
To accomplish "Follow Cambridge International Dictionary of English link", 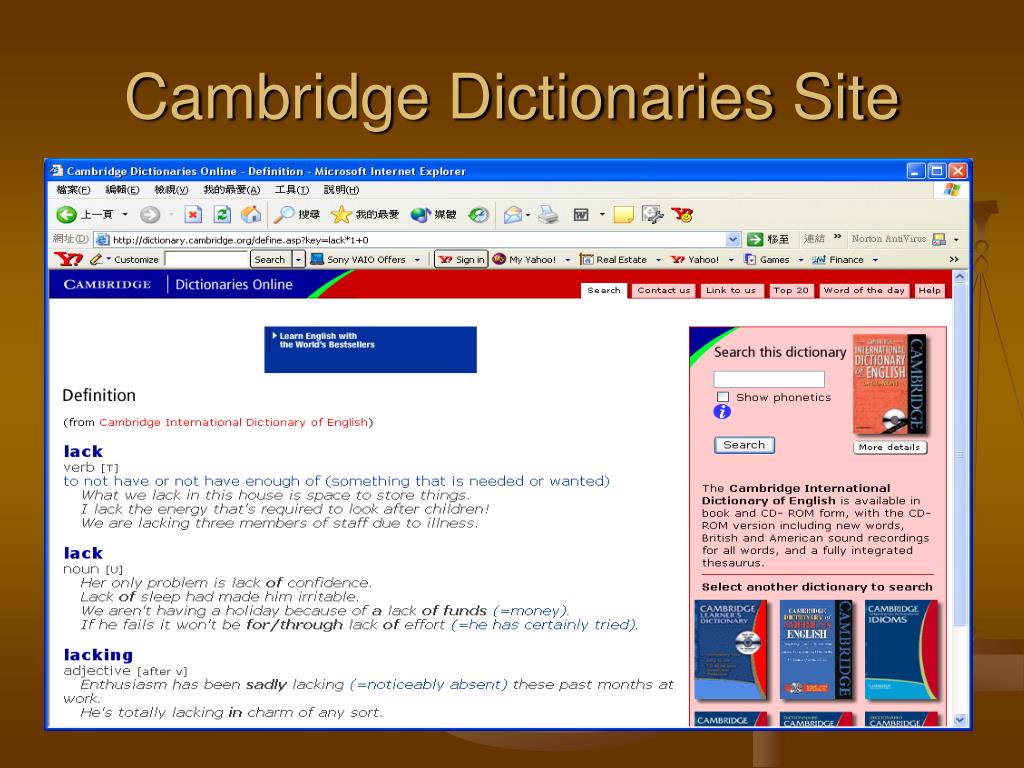I will point(233,423).
